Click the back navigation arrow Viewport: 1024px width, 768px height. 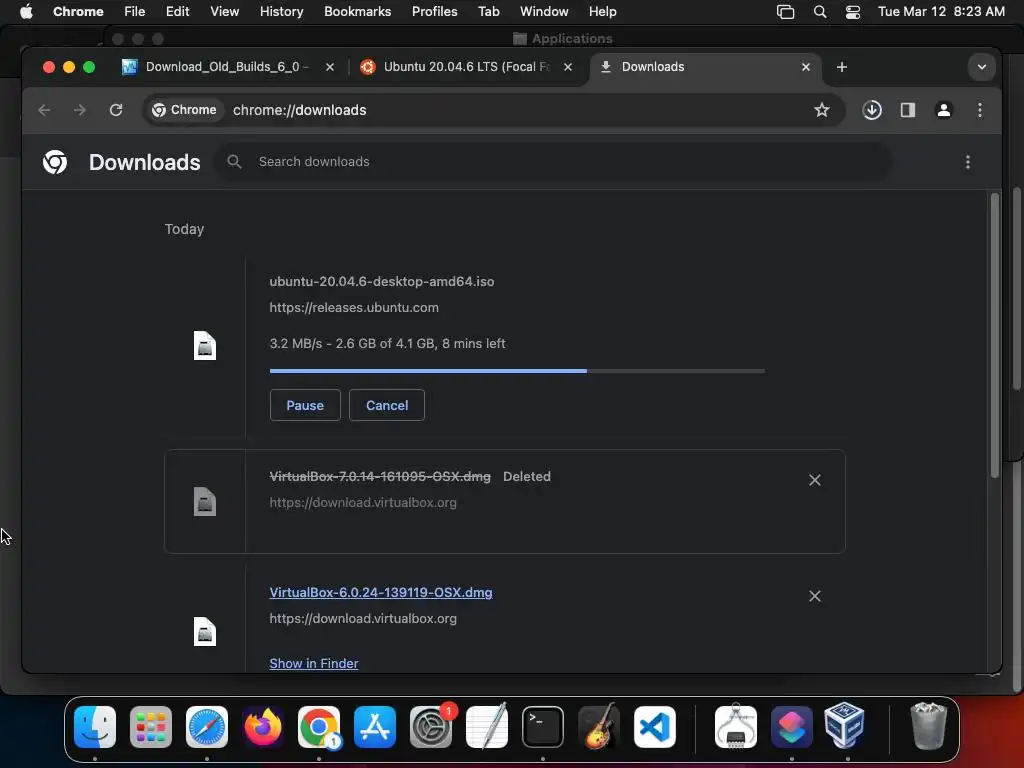[44, 110]
